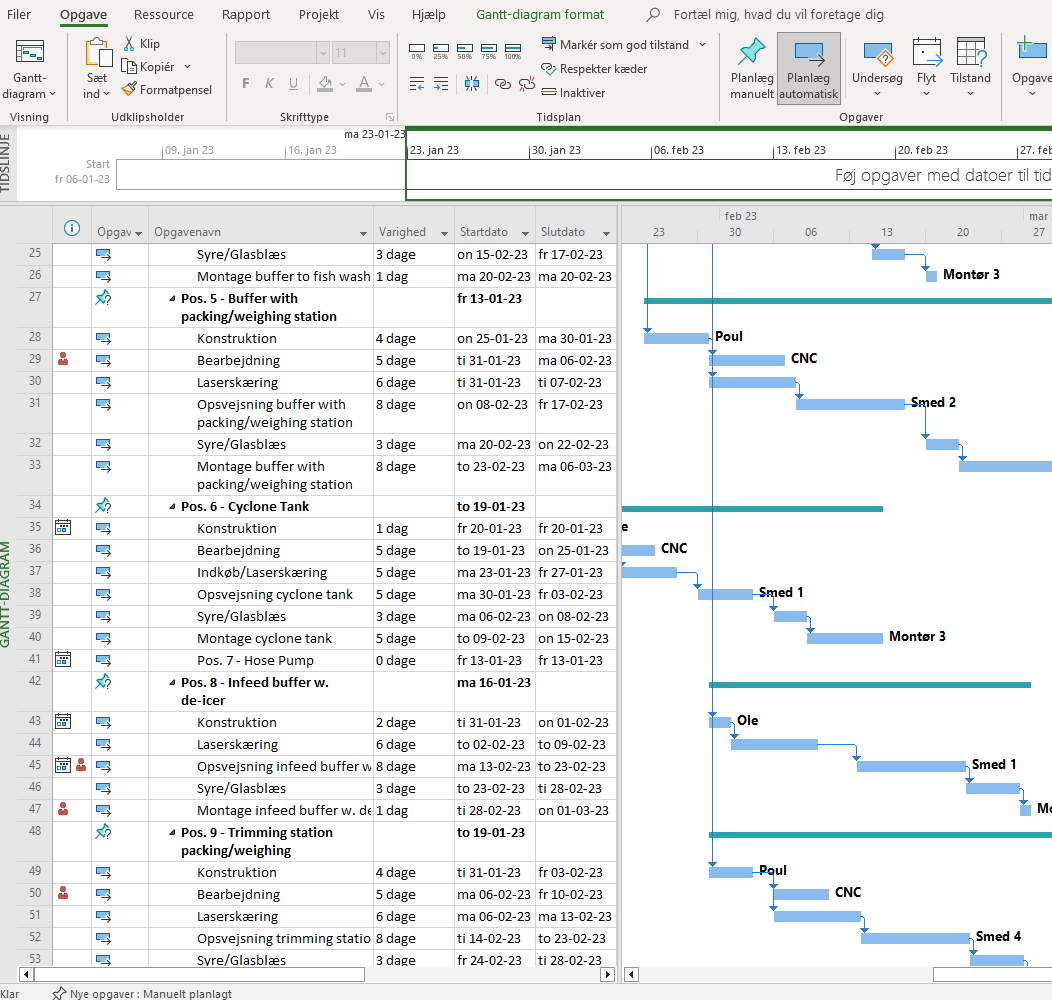This screenshot has width=1052, height=1000.
Task: Switch to Planlæg manuelt mode
Action: [x=752, y=68]
